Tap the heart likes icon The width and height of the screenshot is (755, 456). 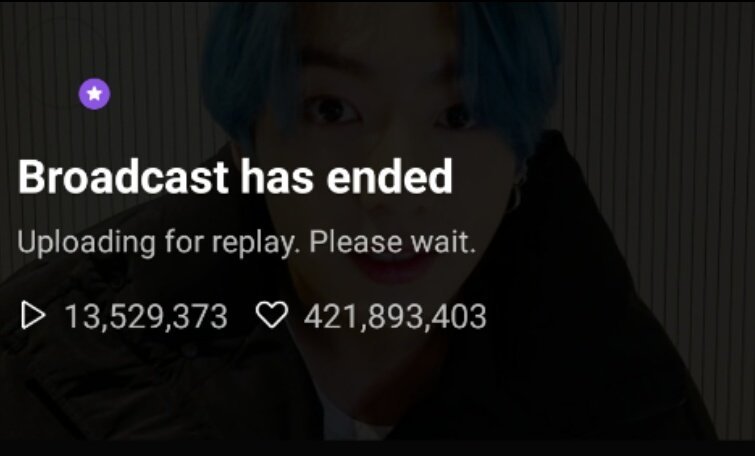point(272,315)
